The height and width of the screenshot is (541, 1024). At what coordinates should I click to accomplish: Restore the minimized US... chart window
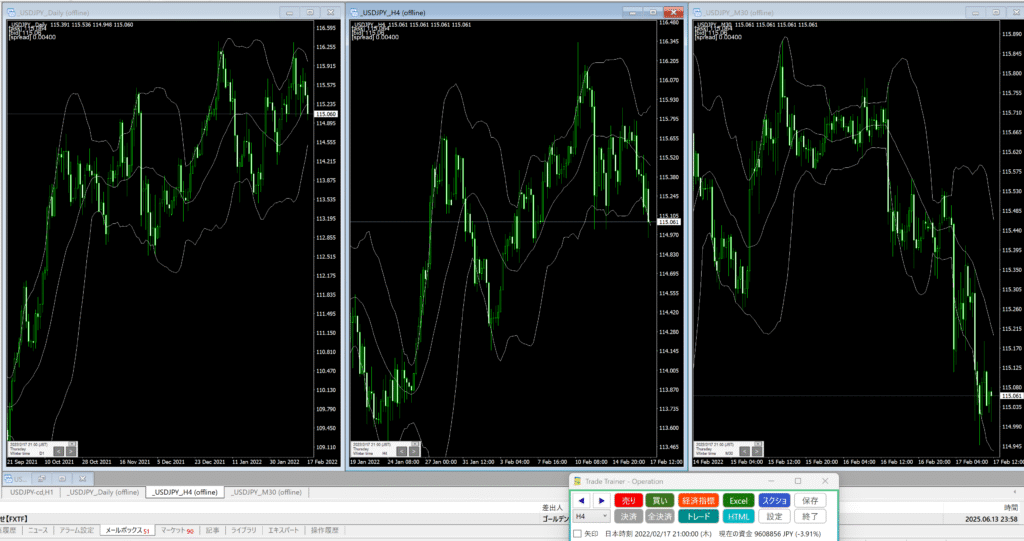(41, 478)
